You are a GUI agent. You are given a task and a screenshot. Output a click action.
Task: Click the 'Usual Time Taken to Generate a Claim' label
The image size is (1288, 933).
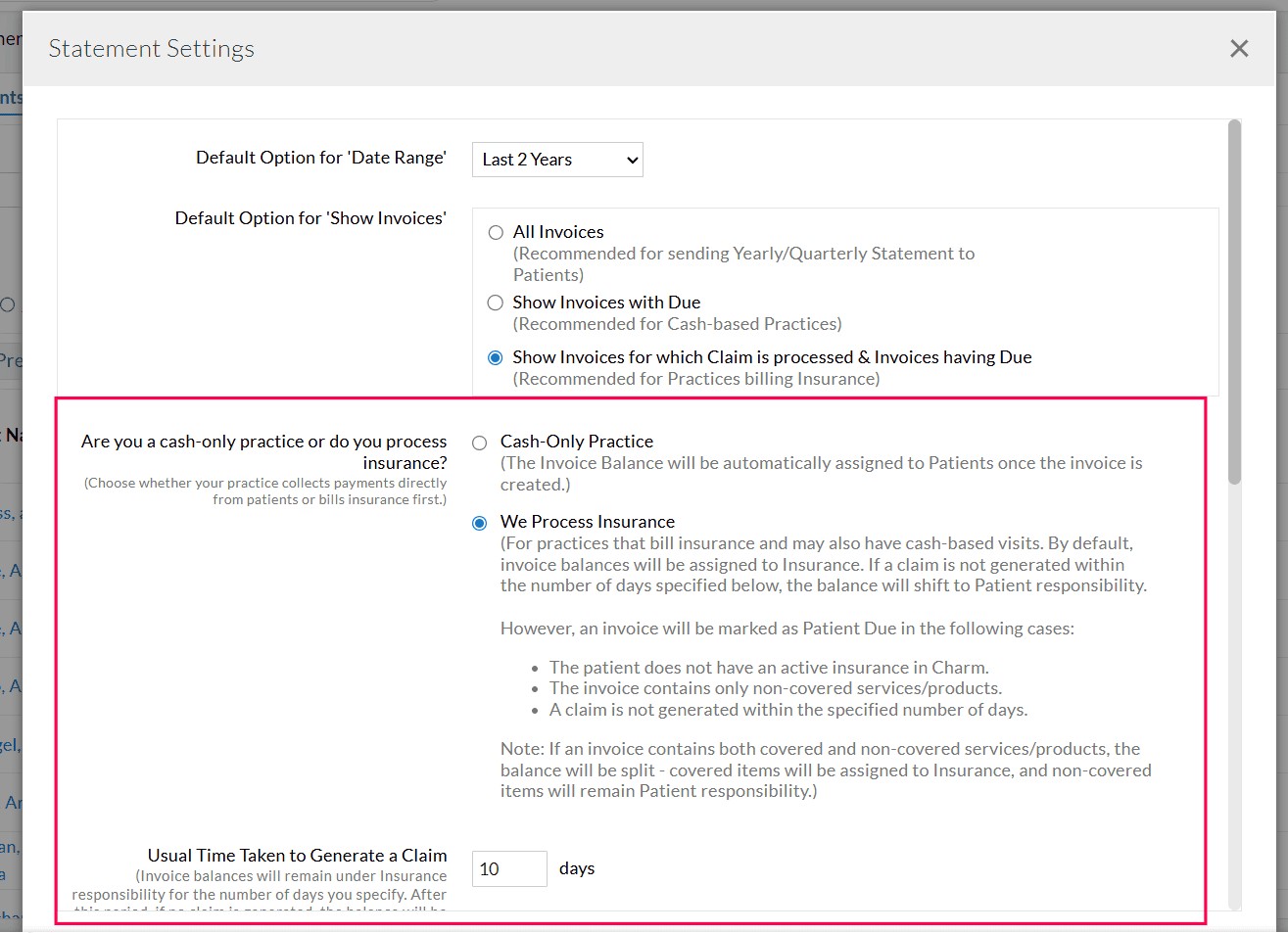297,855
